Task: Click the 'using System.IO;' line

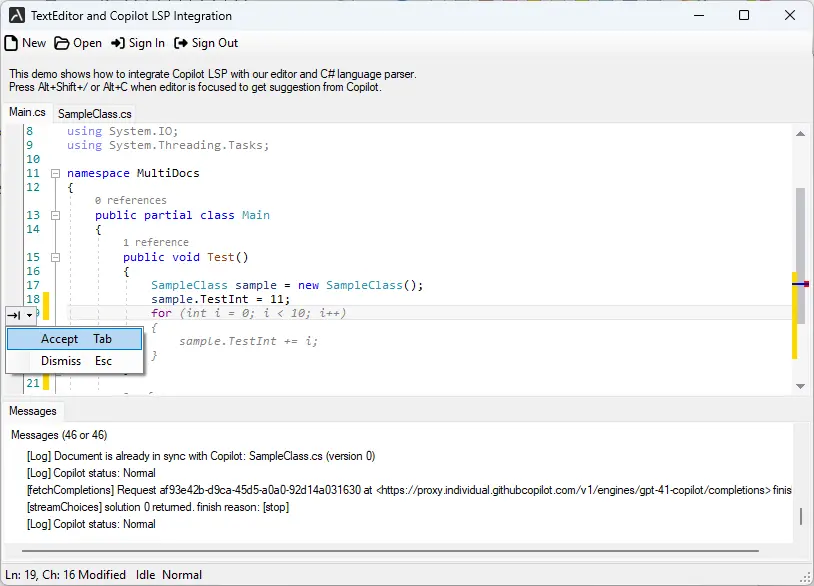Action: (123, 131)
